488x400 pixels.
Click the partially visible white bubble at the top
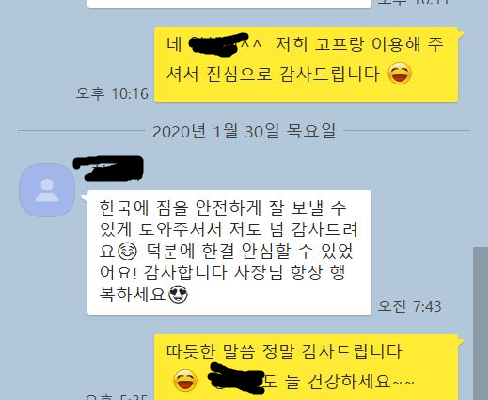229,4
